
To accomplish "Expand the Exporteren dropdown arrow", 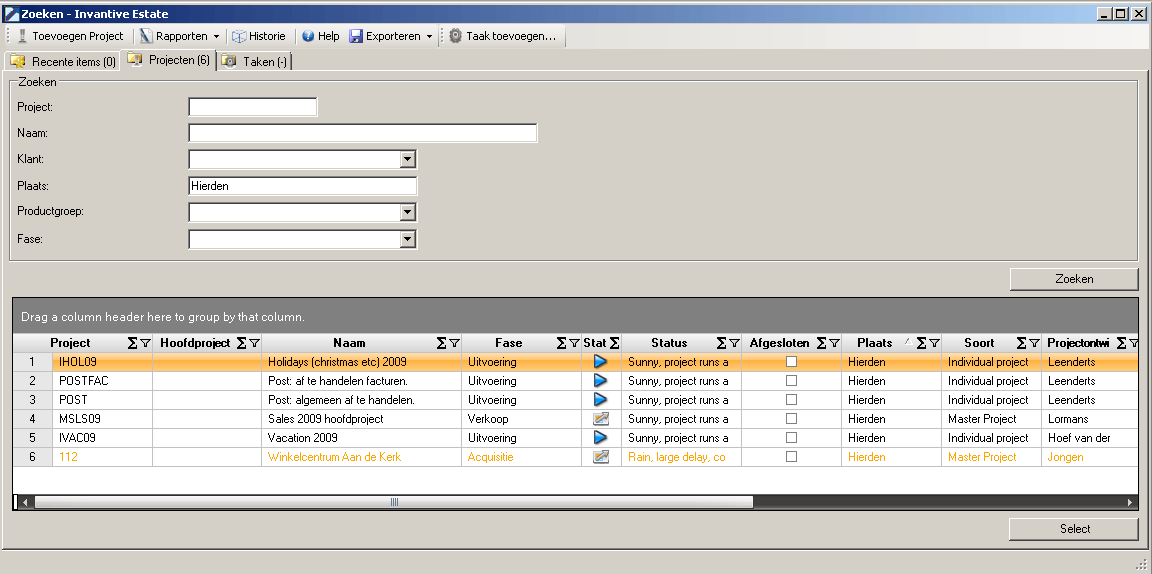I will coord(429,36).
